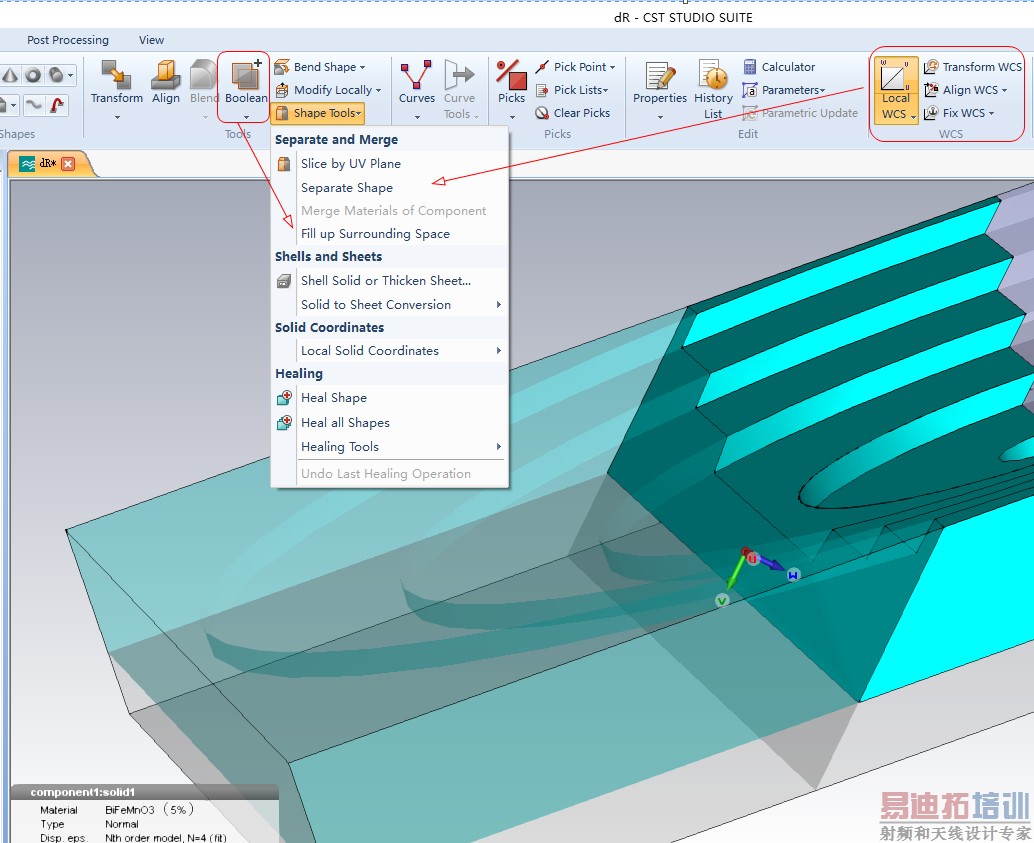
Task: Choose the wavy curve shape tool
Action: coord(33,104)
